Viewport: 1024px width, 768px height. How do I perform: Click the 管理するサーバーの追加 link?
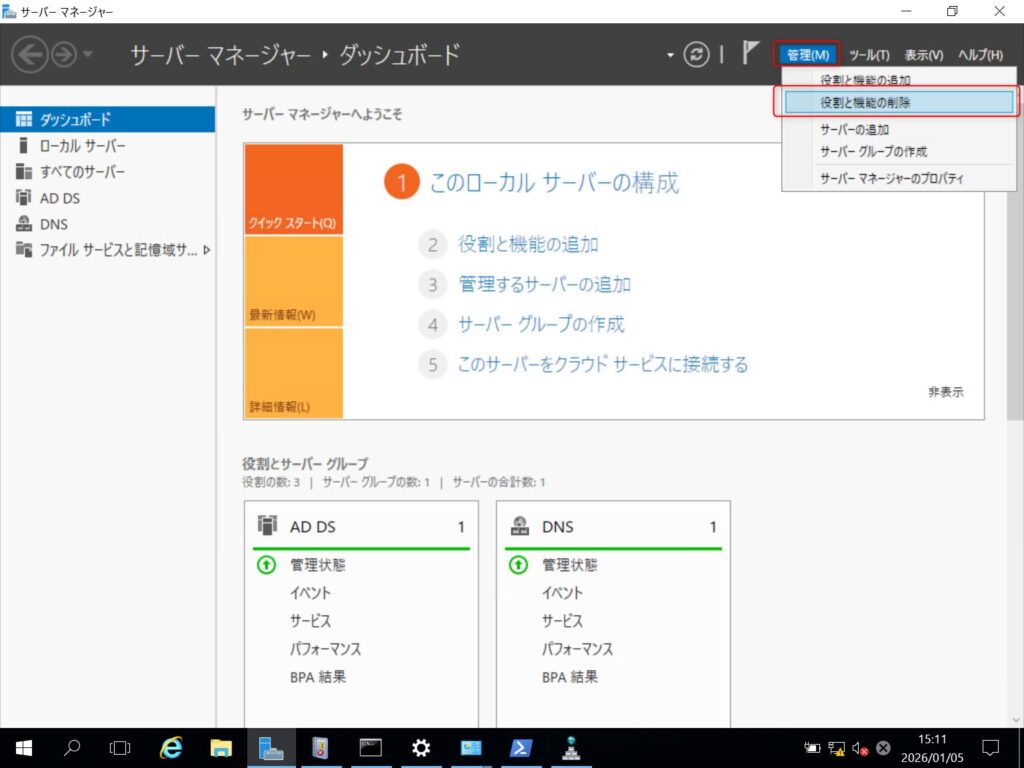click(x=544, y=284)
